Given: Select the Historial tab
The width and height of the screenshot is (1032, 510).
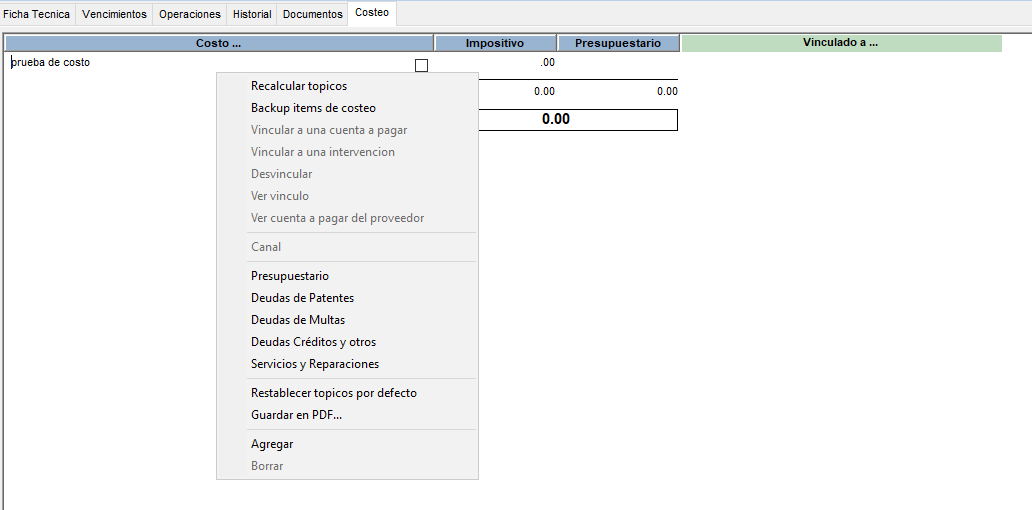Looking at the screenshot, I should [252, 14].
